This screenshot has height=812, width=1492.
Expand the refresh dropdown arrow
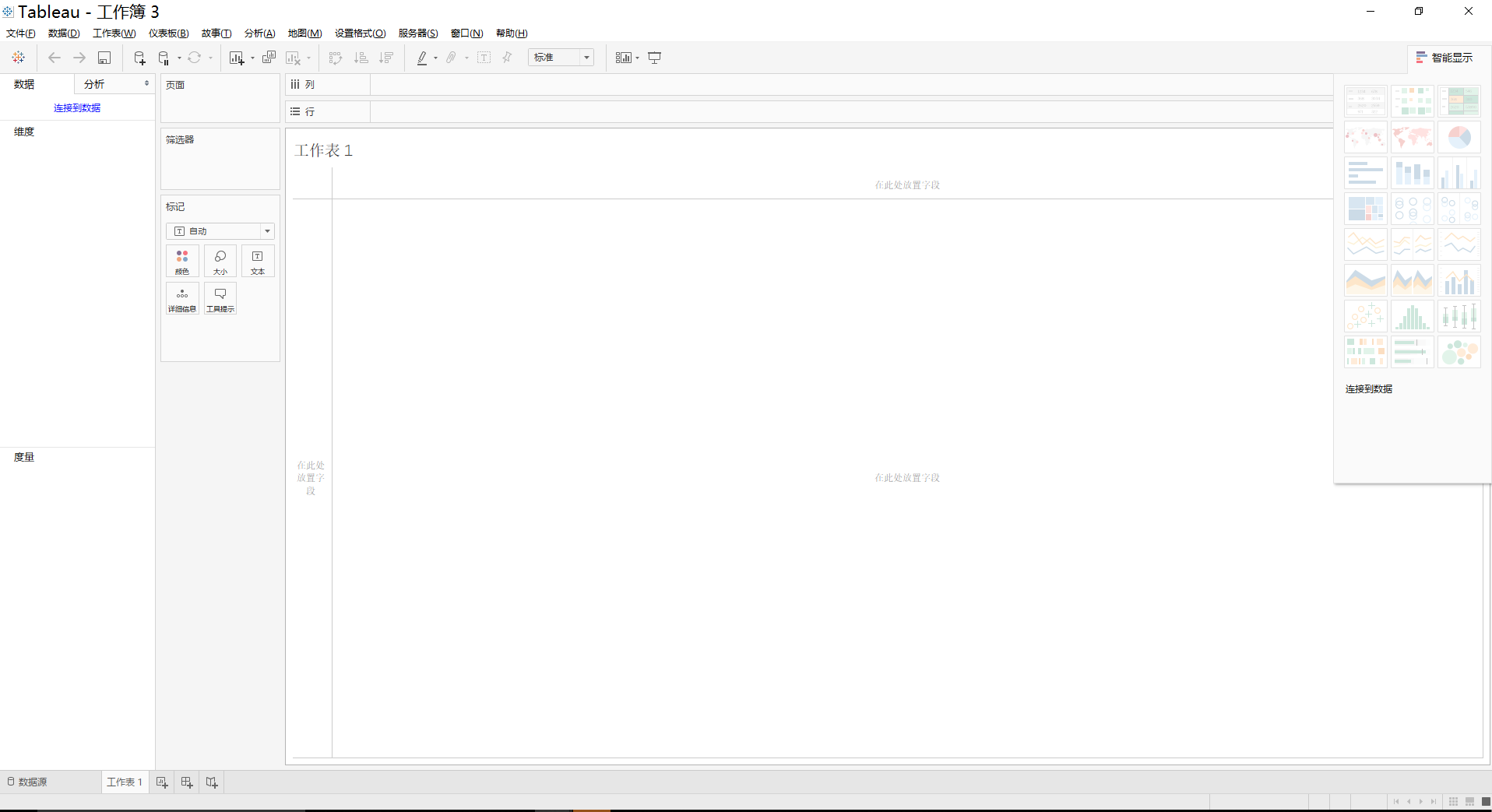210,58
